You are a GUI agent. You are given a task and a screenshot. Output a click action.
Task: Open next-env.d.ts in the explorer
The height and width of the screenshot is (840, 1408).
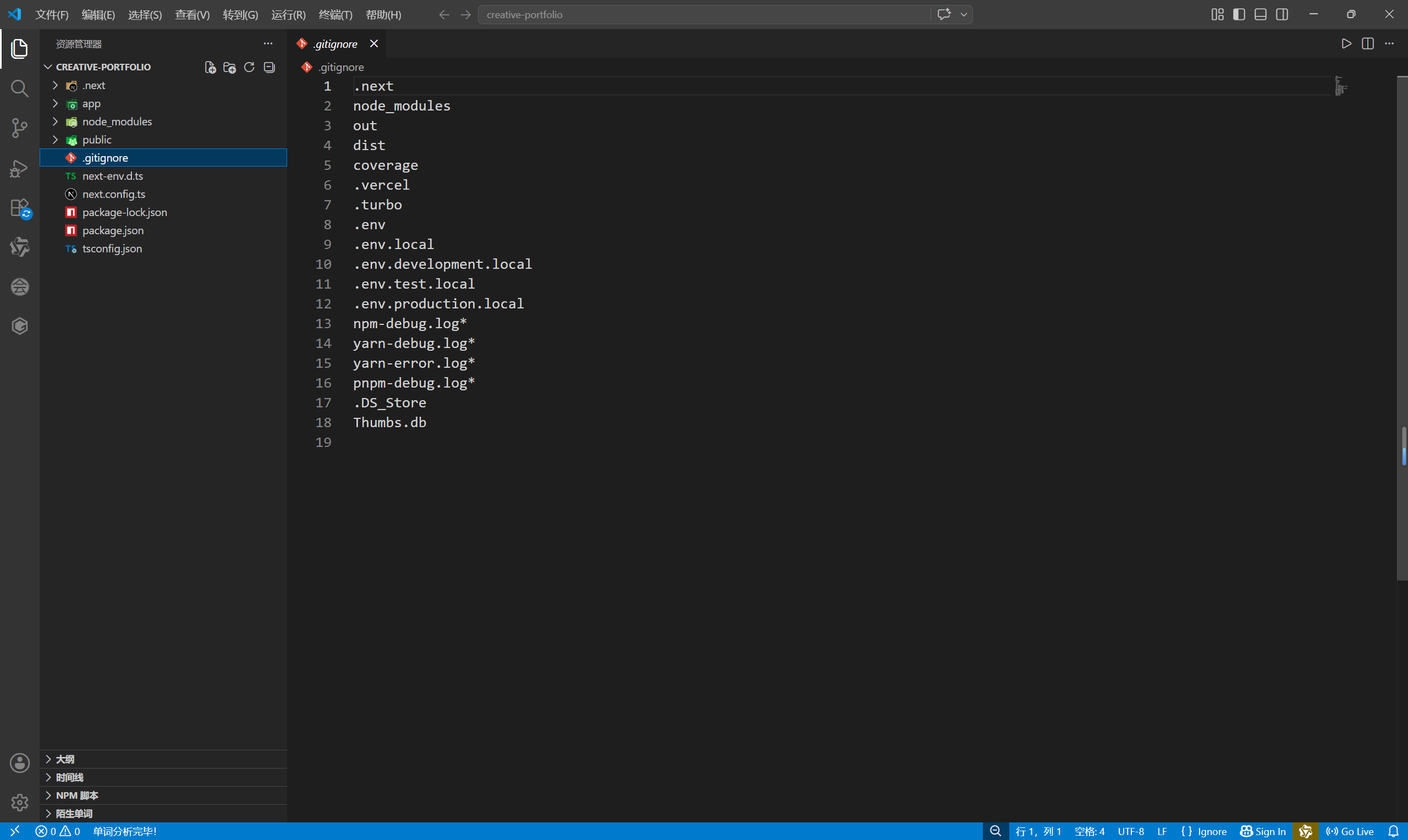(163, 176)
